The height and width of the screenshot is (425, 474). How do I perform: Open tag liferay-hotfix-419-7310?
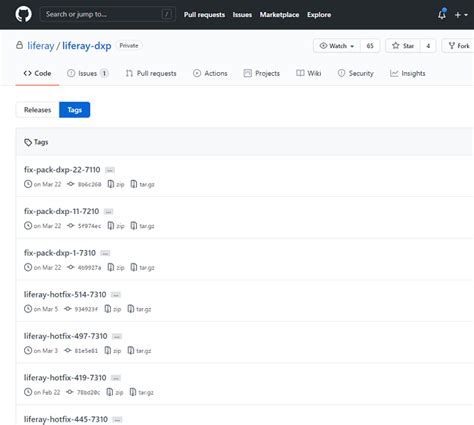[65, 378]
